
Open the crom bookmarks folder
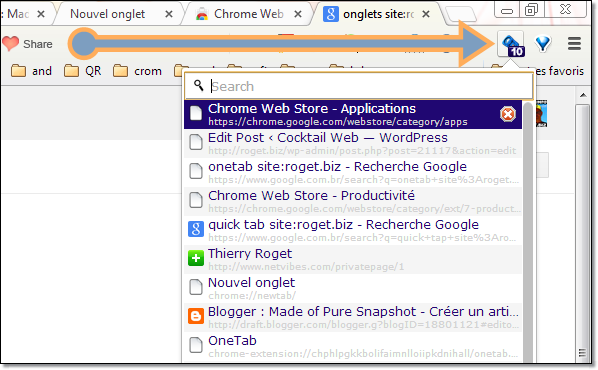click(137, 71)
